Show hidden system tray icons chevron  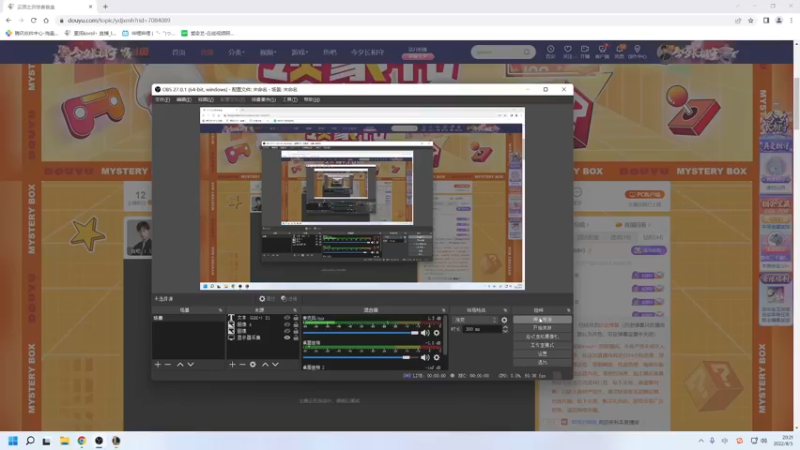701,440
